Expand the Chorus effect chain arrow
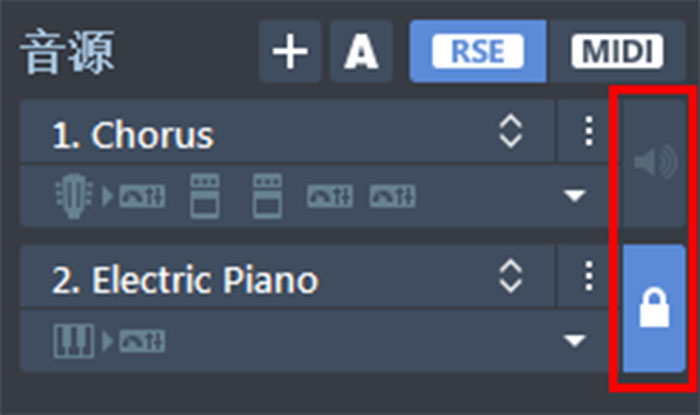This screenshot has height=415, width=700. 574,195
